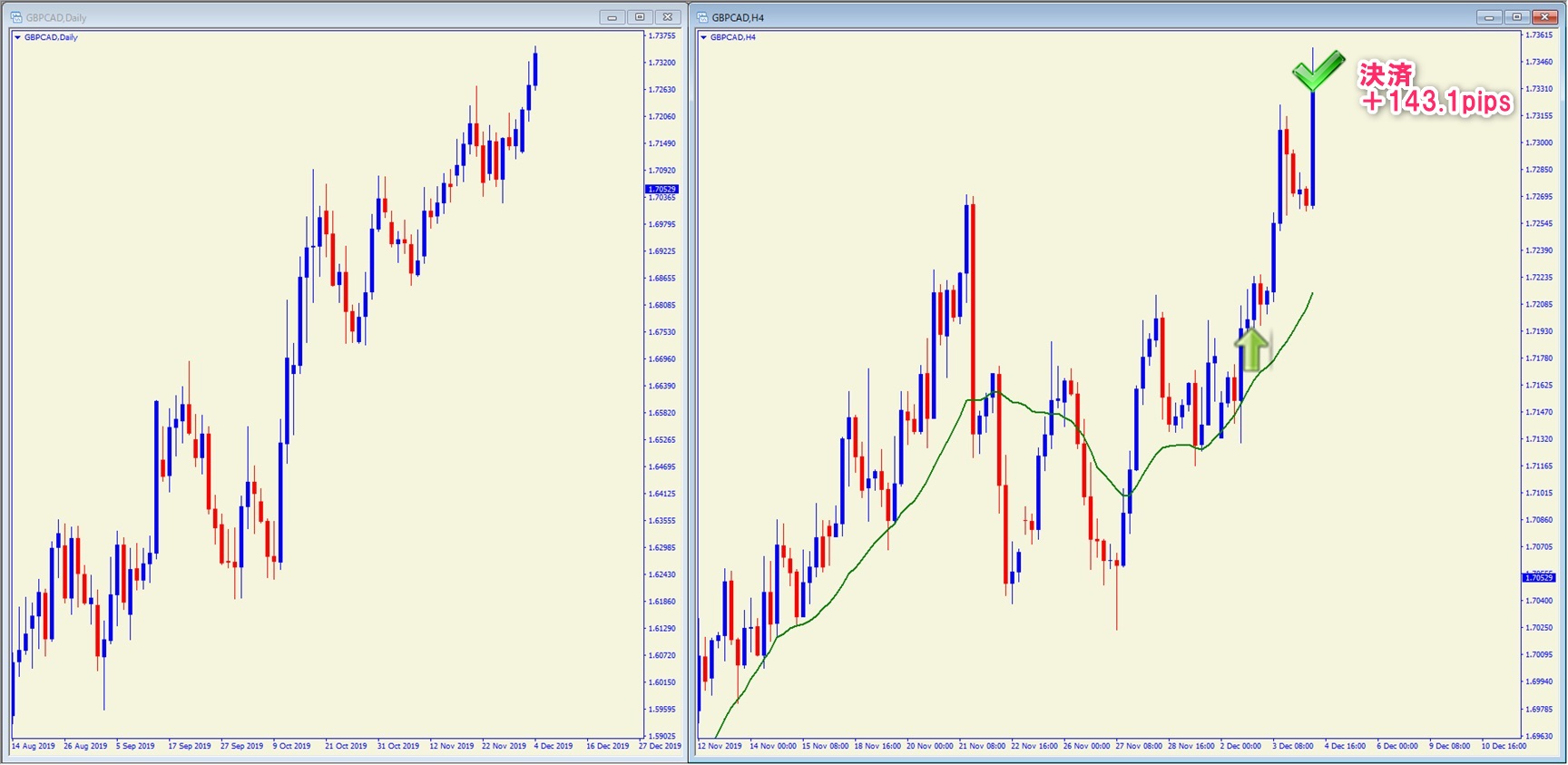The image size is (1568, 765).
Task: Click the chart icon in GBPCAD,H4 title bar
Action: pyautogui.click(x=702, y=17)
